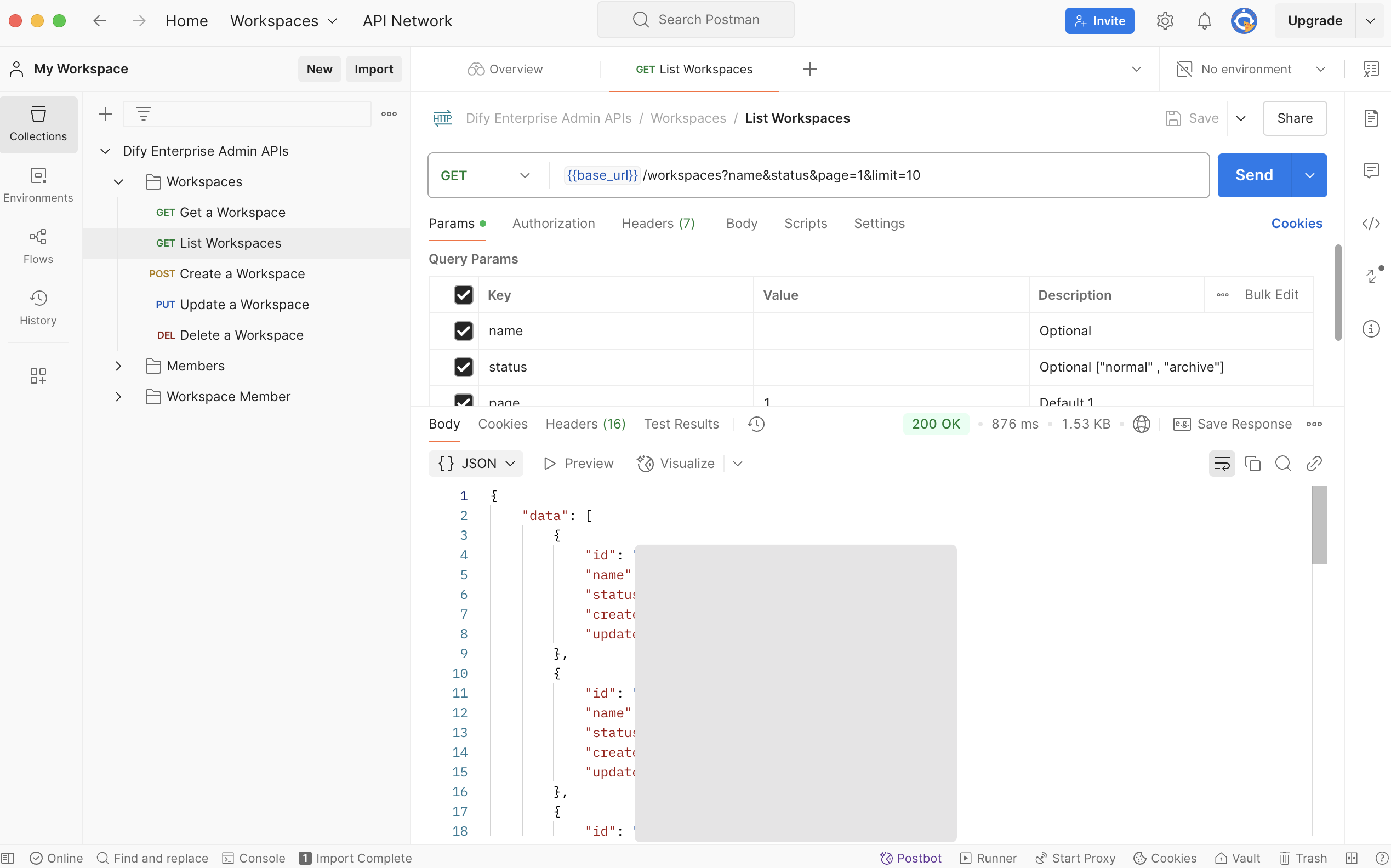Open a new request tab with plus
The width and height of the screenshot is (1391, 868).
[x=809, y=69]
